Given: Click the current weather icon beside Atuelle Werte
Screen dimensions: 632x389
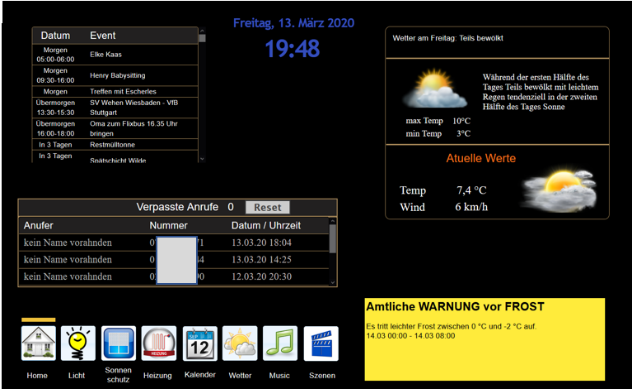Looking at the screenshot, I should (559, 191).
